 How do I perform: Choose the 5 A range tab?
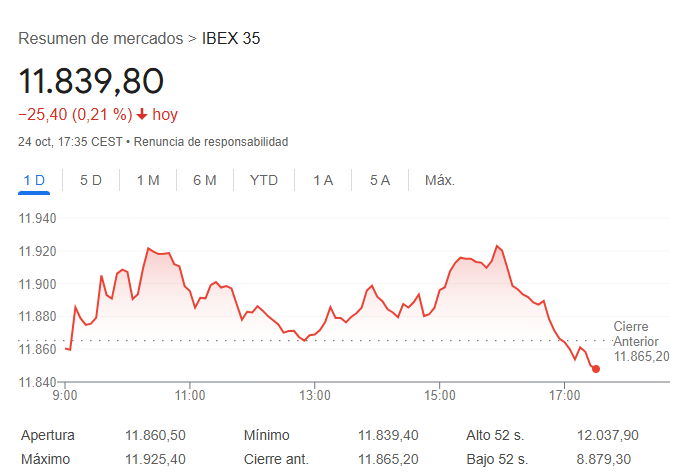[380, 180]
